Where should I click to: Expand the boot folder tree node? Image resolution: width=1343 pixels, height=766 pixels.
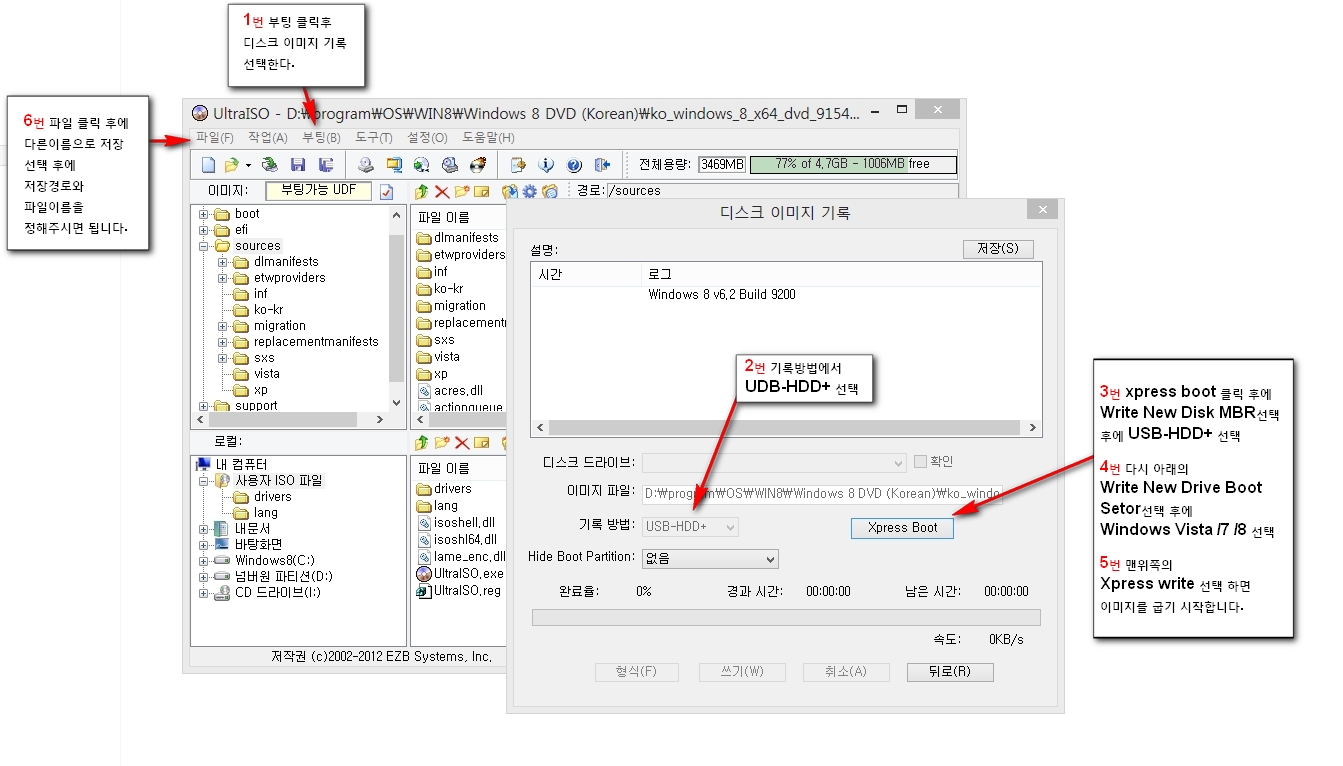[204, 214]
